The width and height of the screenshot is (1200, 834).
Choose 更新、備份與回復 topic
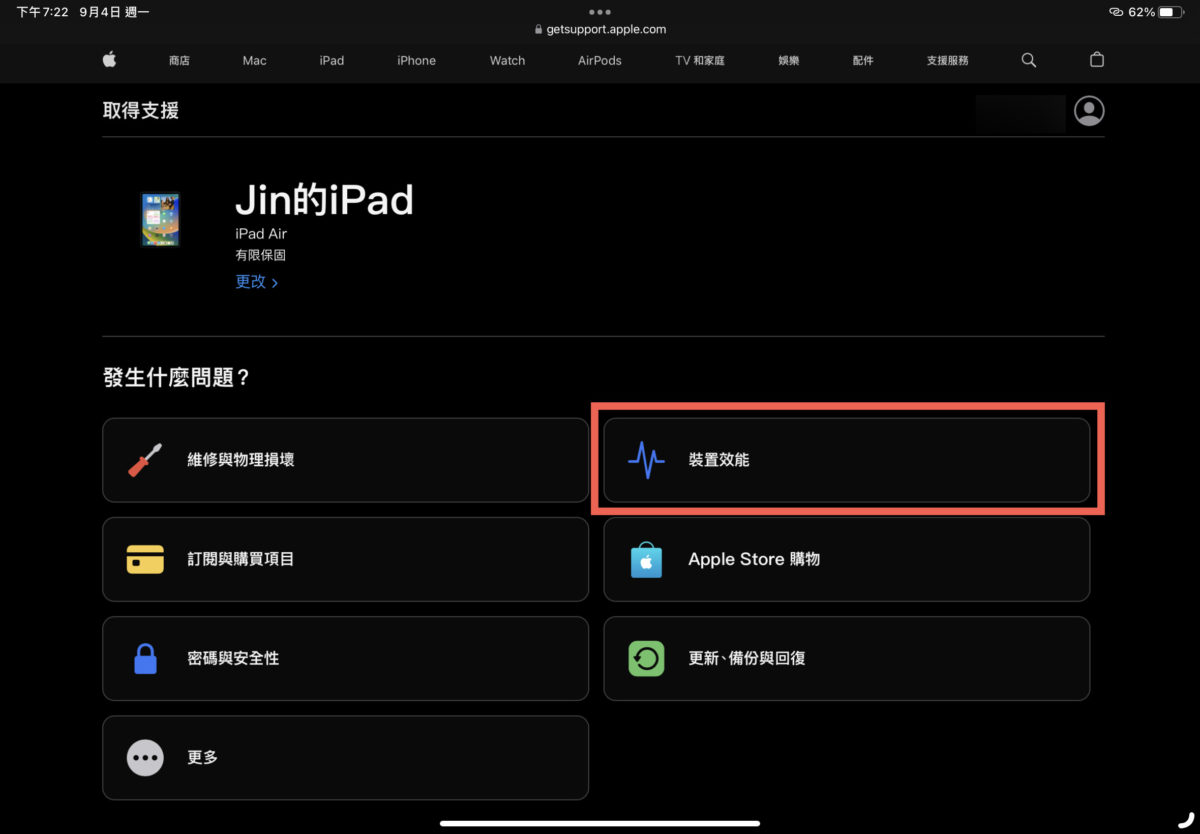tap(846, 658)
